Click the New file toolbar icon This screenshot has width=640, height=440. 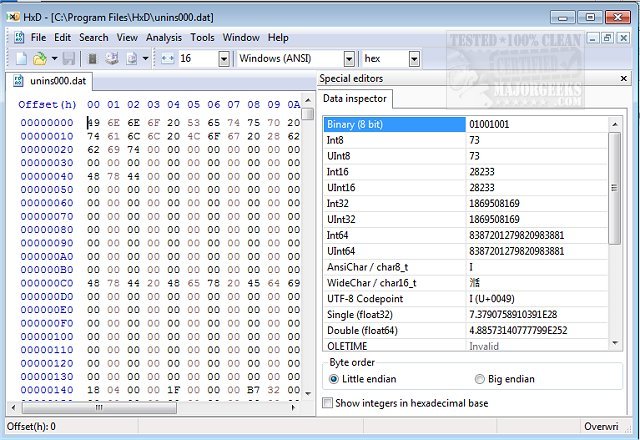(21, 59)
